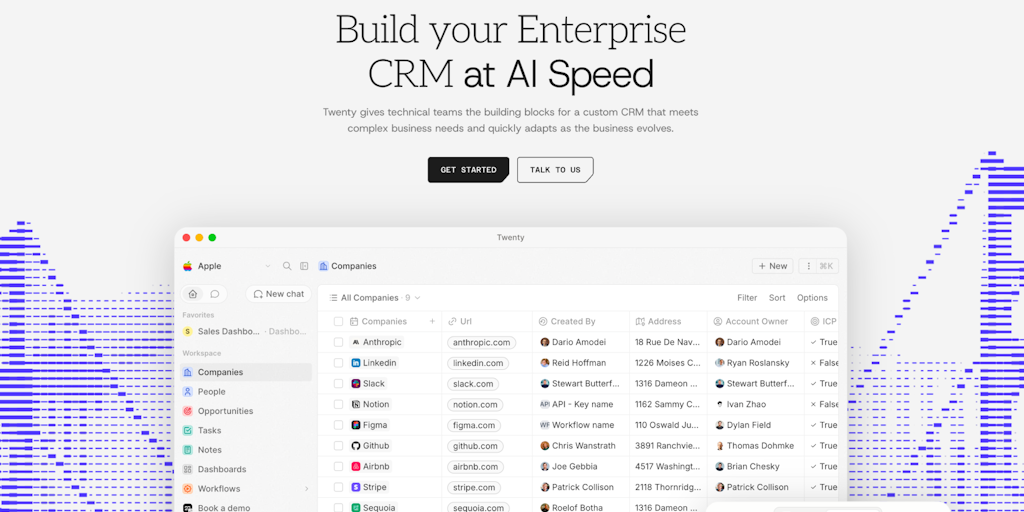Check the Airbnb row checkbox
Screen dimensions: 1024x512
(x=338, y=466)
